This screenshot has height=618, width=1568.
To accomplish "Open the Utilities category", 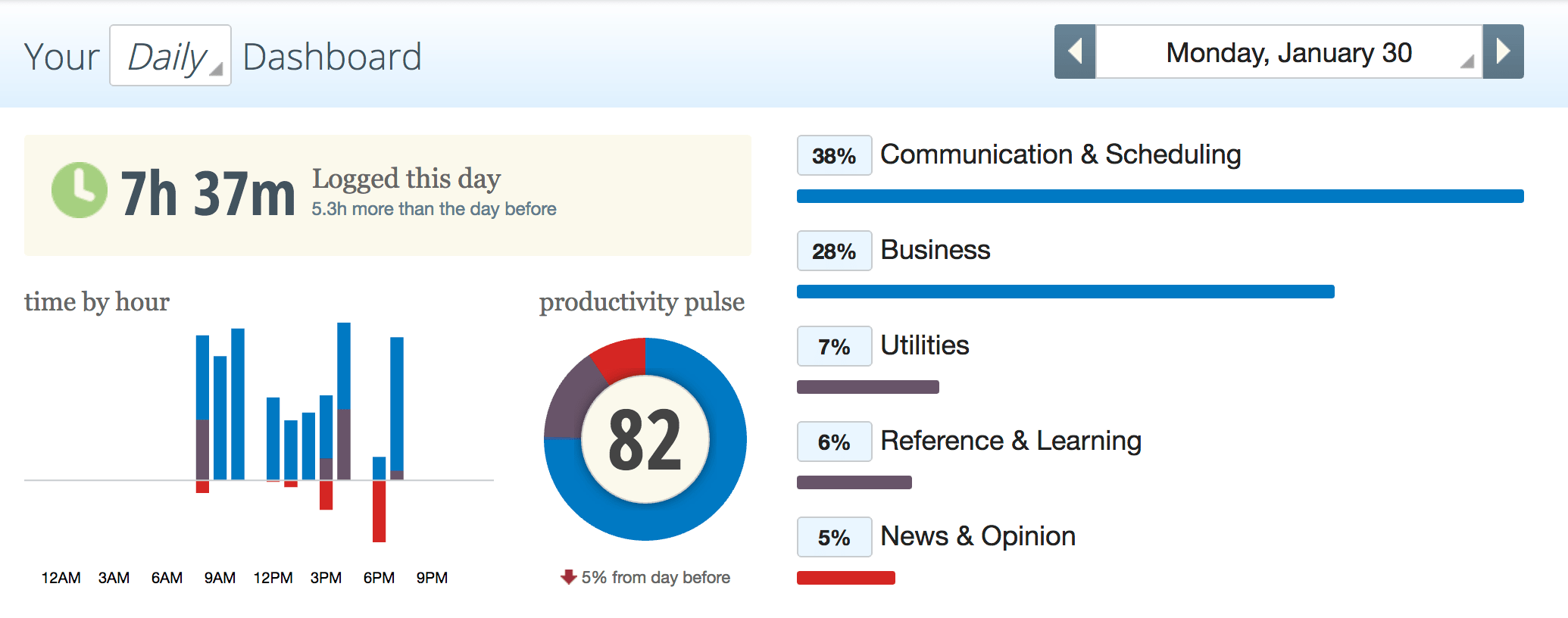I will tap(925, 345).
